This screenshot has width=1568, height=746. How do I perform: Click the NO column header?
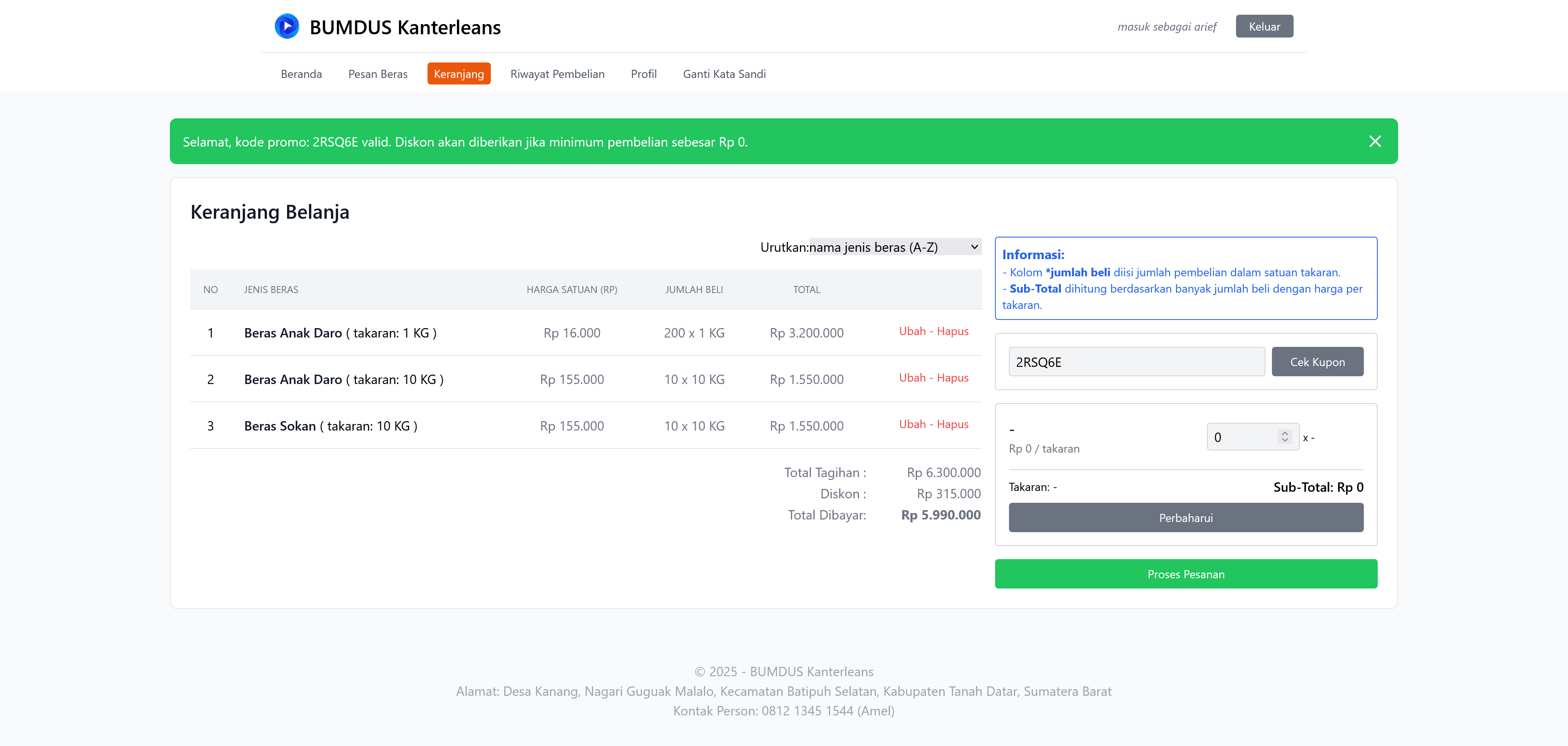tap(211, 290)
